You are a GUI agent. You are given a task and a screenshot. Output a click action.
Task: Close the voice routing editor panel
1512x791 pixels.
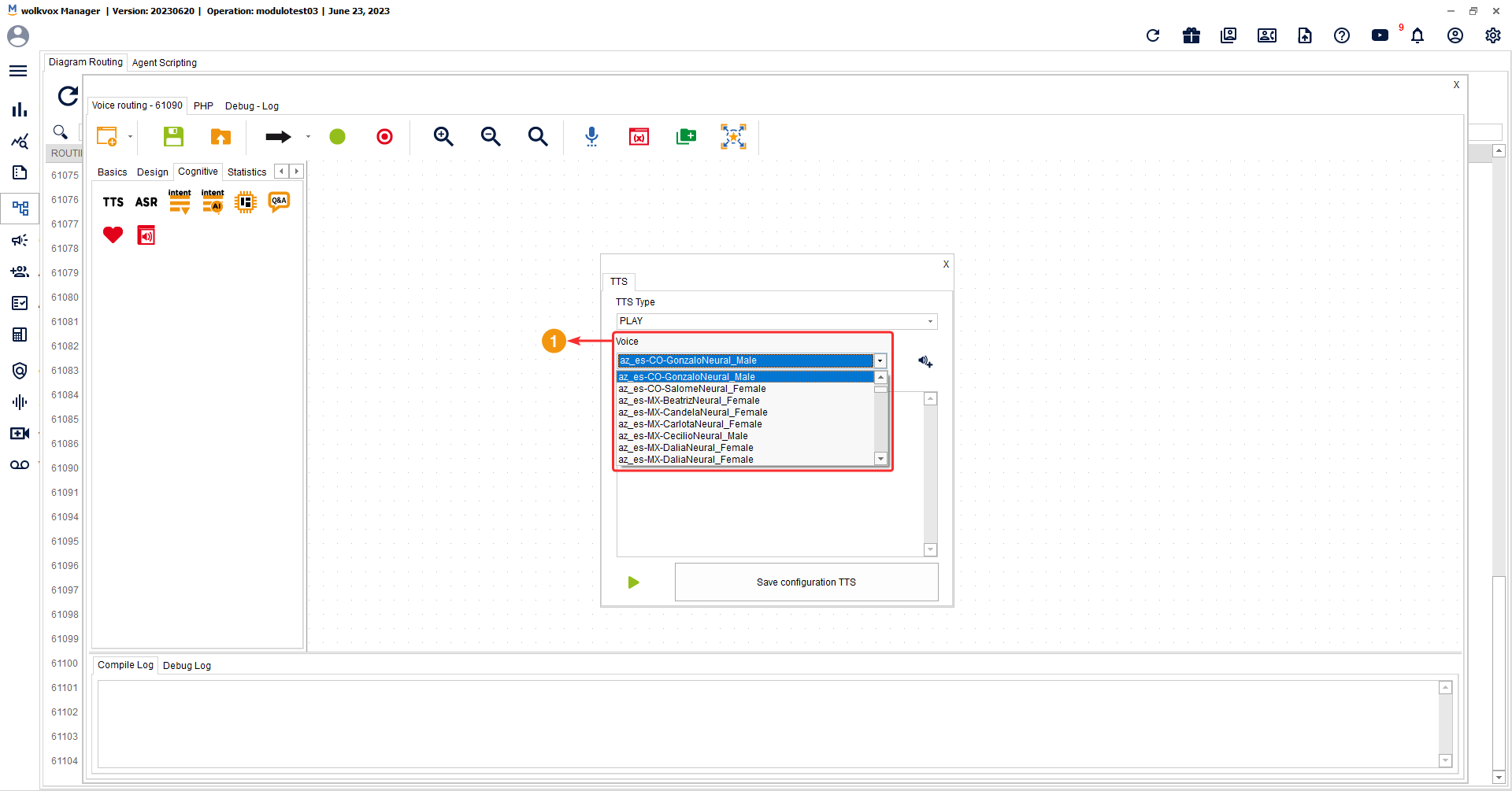pos(1456,85)
